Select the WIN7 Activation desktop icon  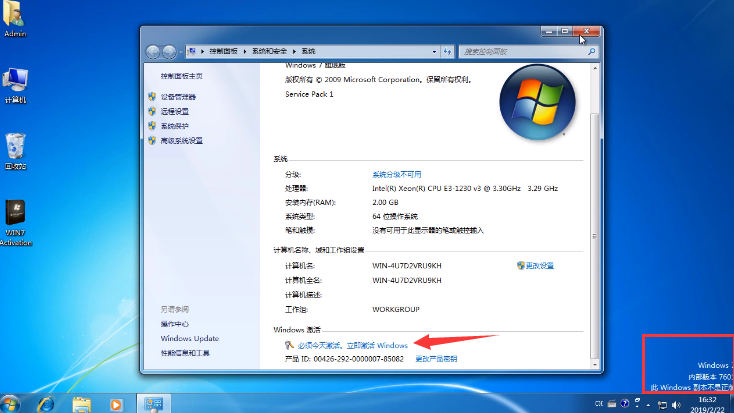point(15,223)
